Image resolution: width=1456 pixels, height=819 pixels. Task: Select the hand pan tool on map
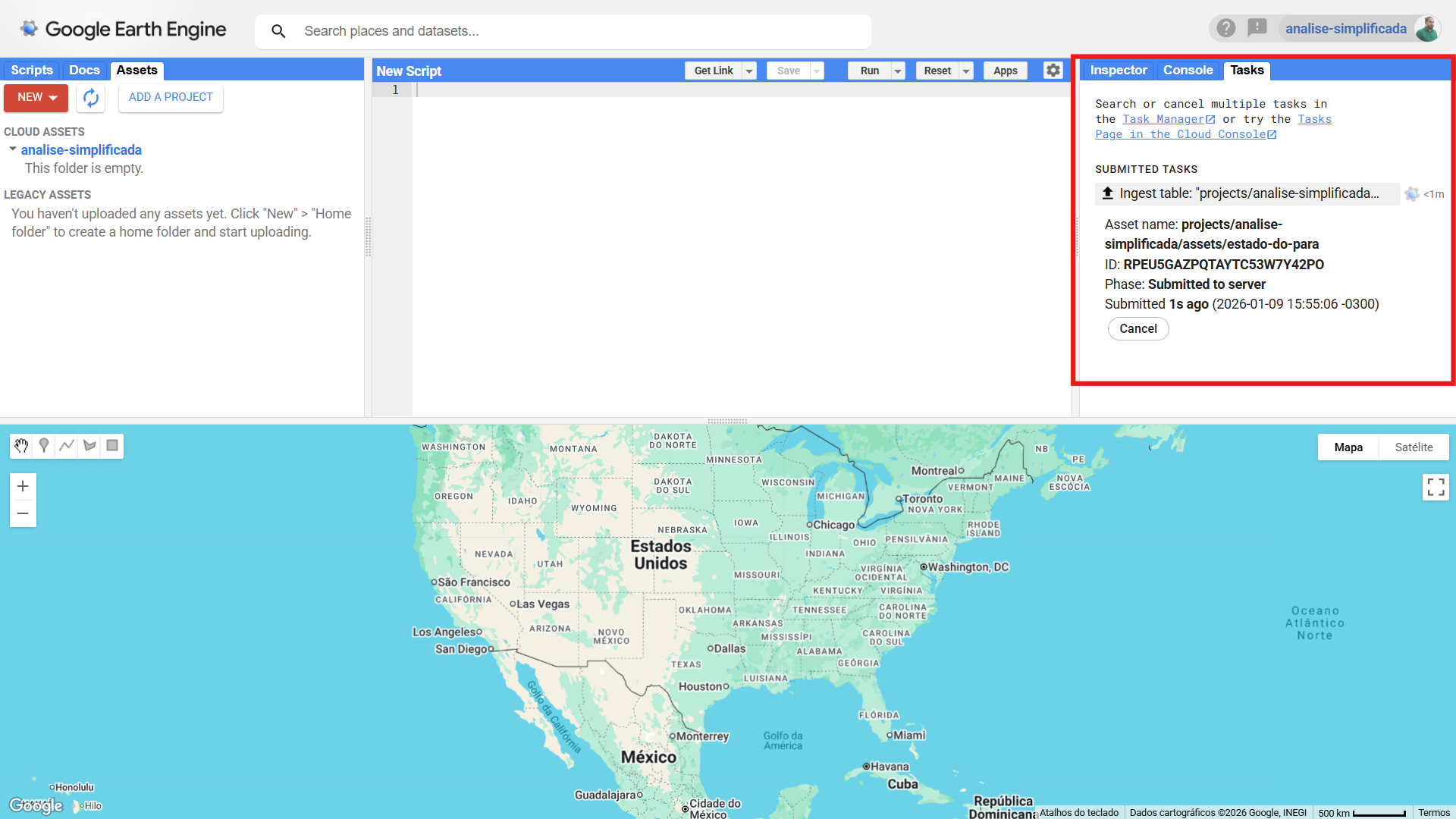point(21,446)
